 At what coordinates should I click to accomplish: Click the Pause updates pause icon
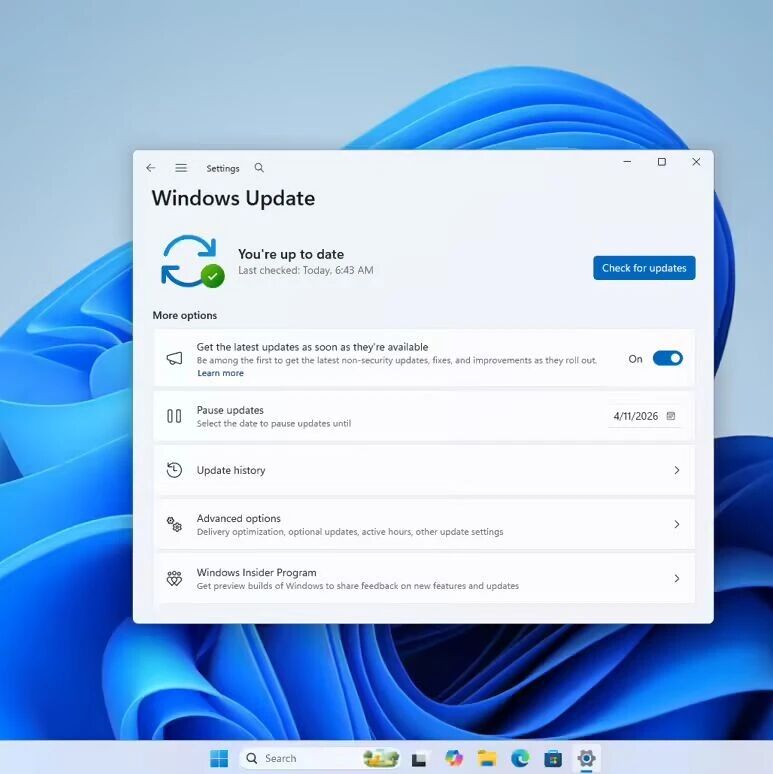click(x=174, y=416)
